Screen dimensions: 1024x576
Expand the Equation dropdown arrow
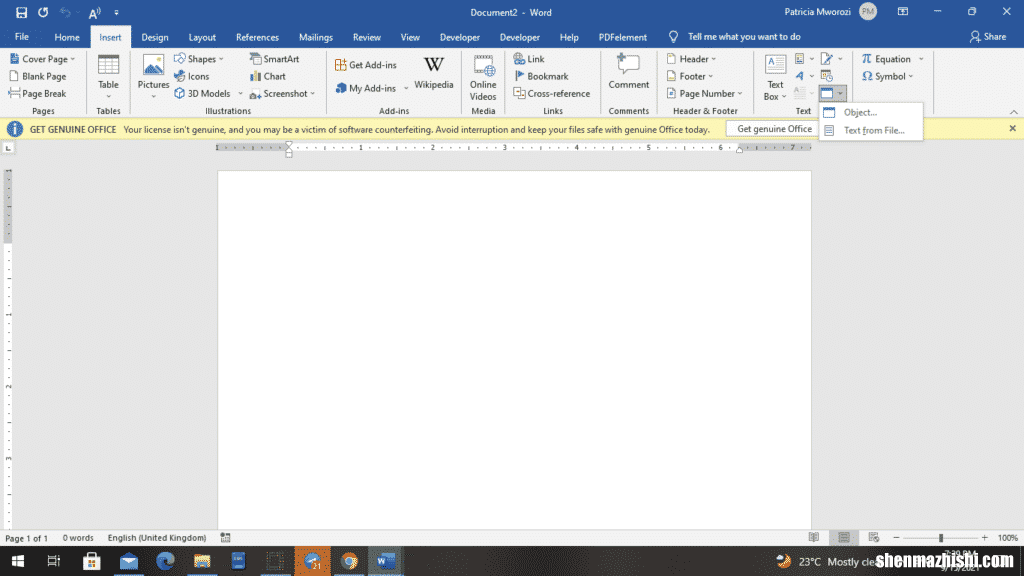[x=921, y=59]
